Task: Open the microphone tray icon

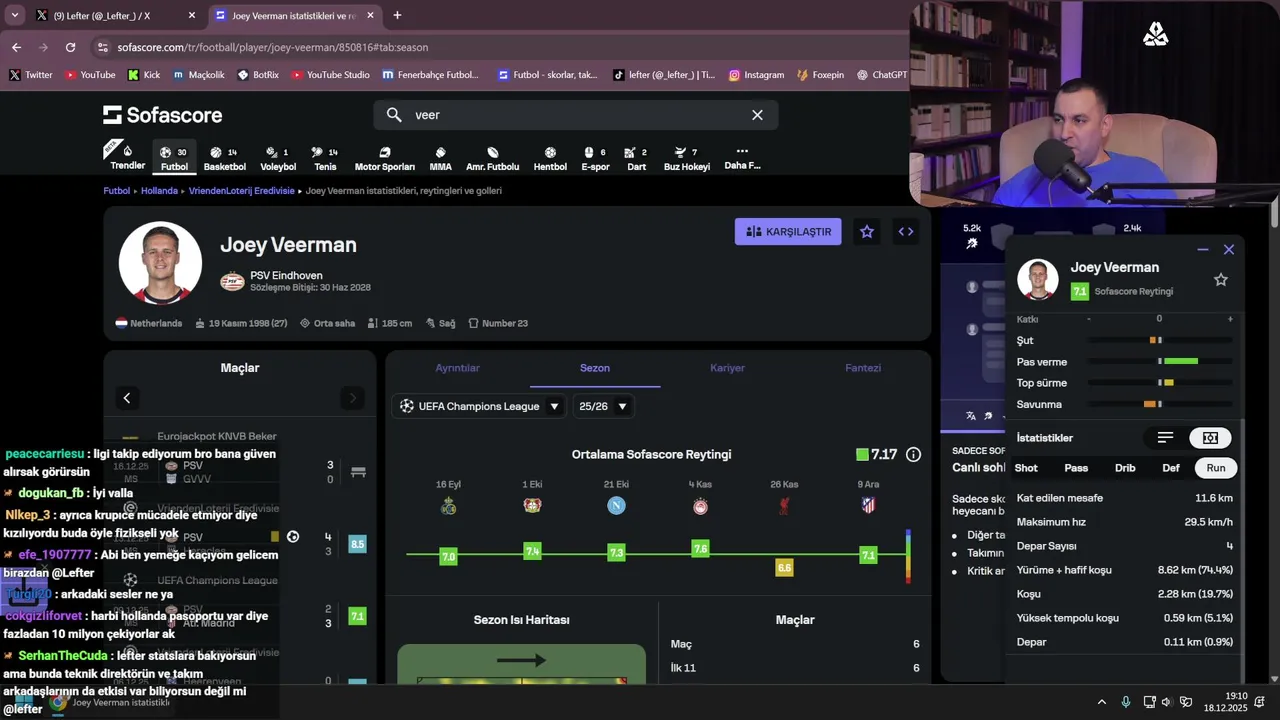Action: tap(1126, 702)
